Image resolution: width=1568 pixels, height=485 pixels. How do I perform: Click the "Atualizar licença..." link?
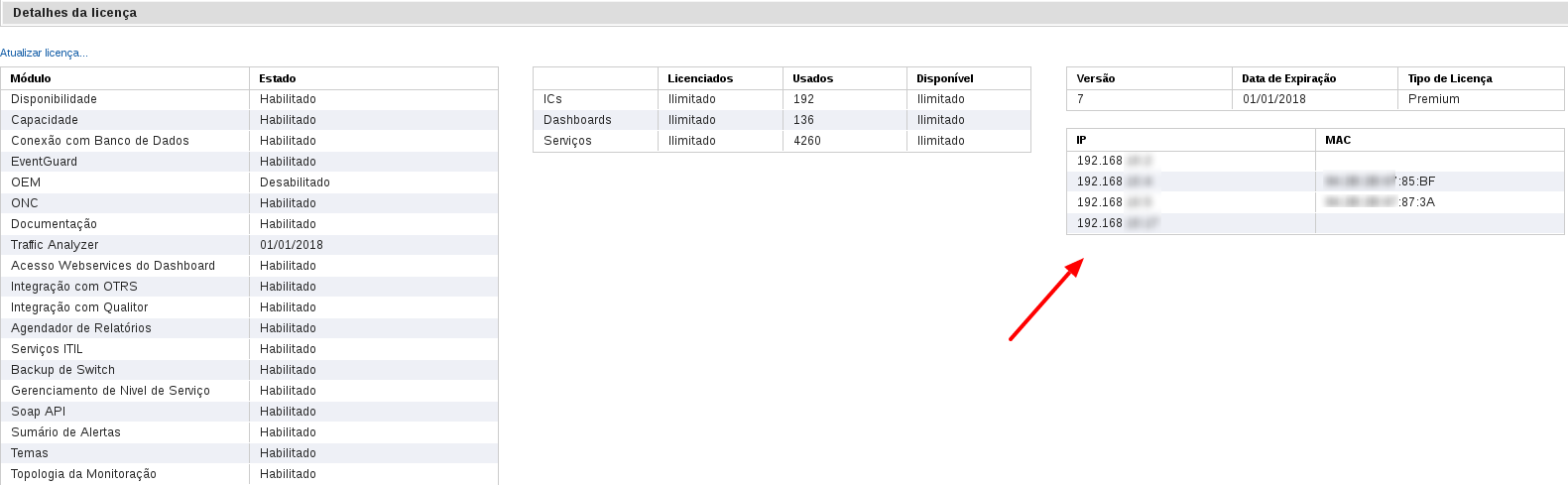(44, 53)
